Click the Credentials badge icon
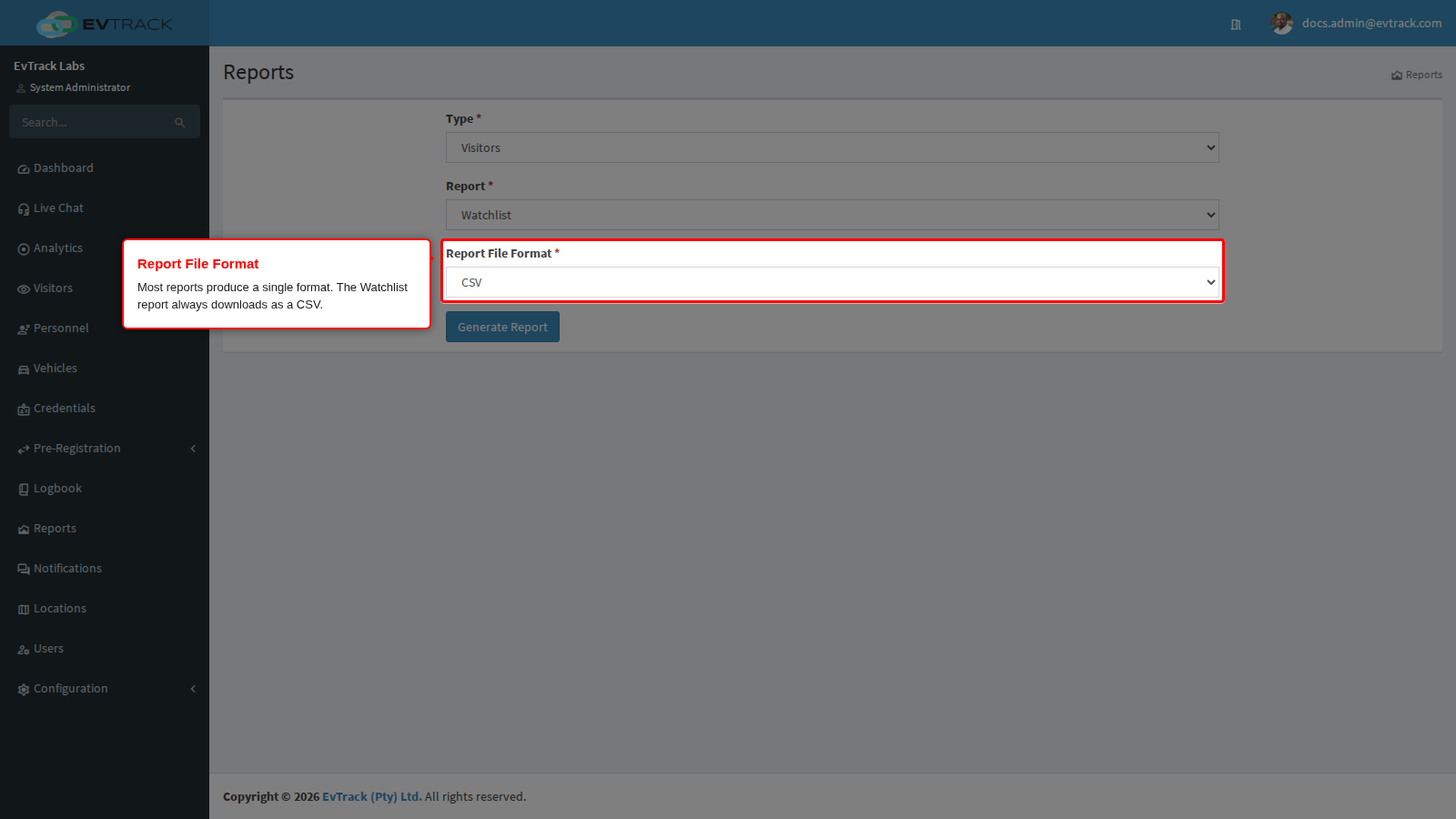Screen dimensions: 1456x819 click(x=24, y=409)
